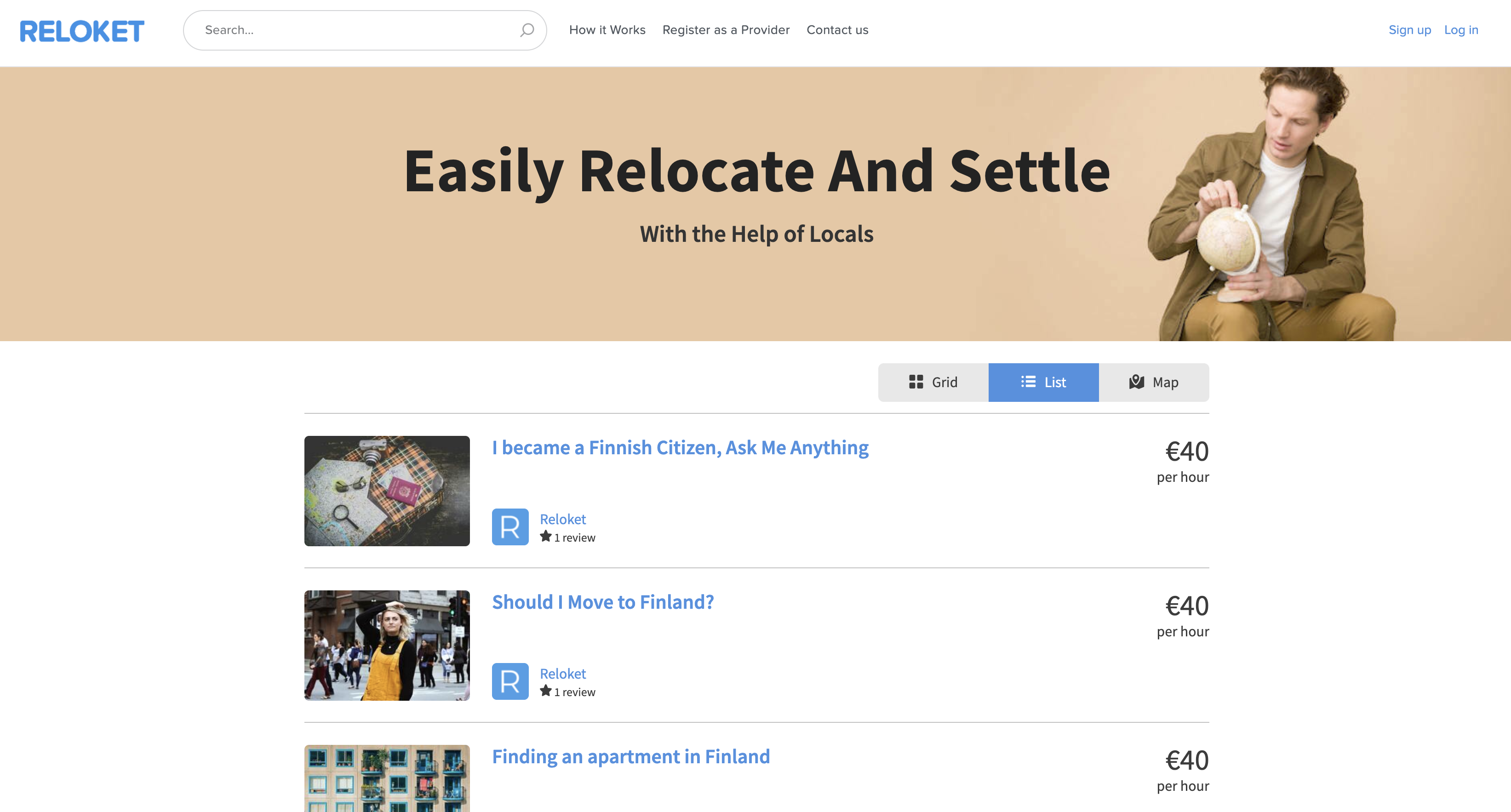Select the List view icon
This screenshot has height=812, width=1511.
(1028, 381)
